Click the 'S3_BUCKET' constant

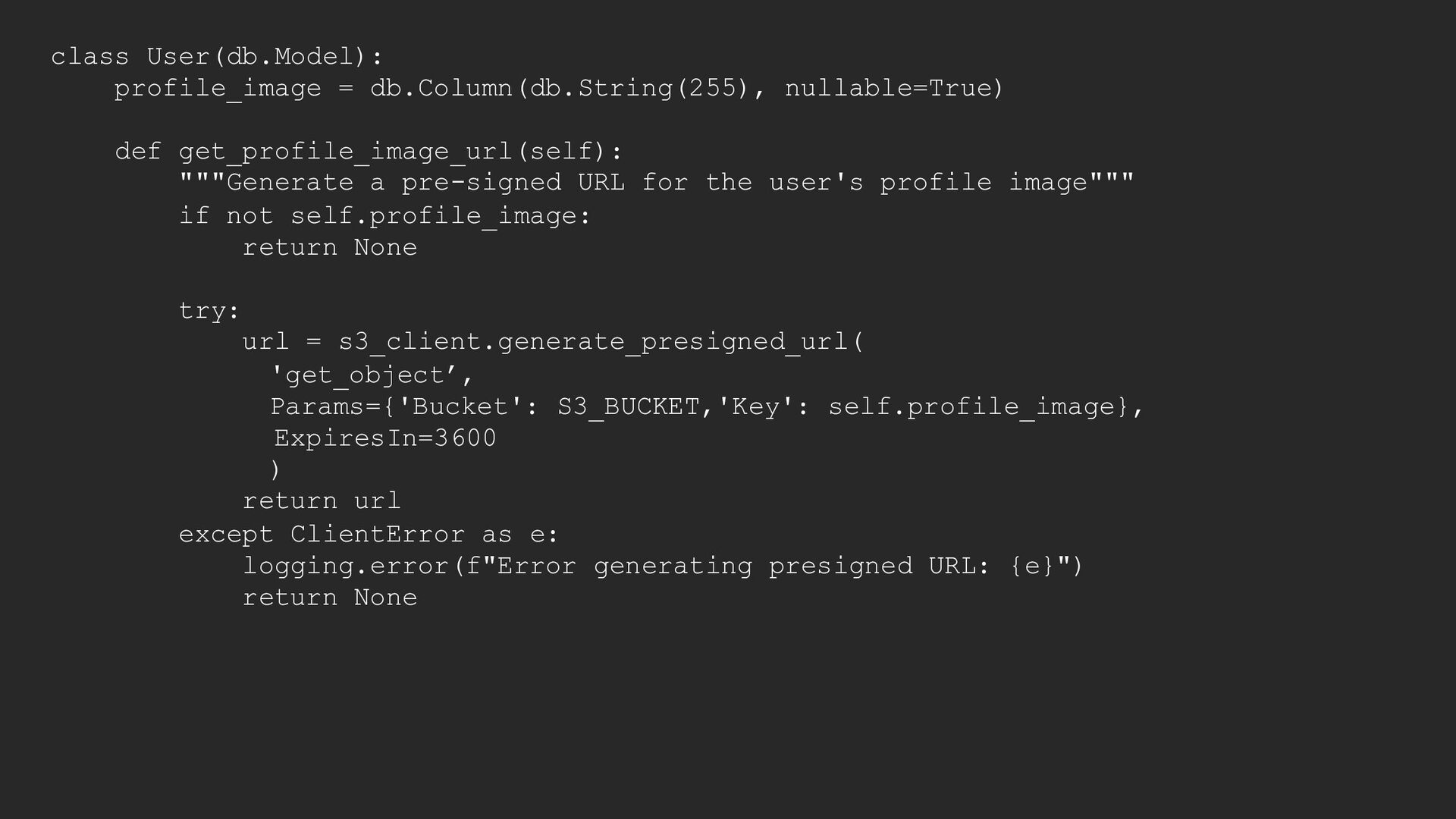(629, 407)
